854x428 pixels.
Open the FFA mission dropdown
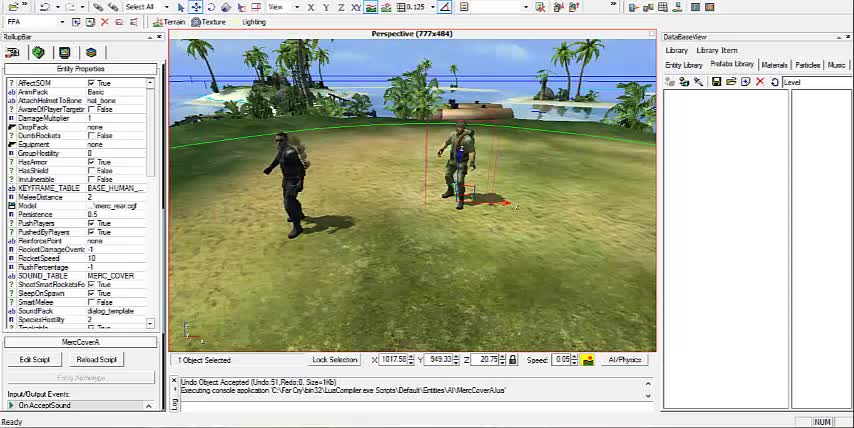tap(62, 22)
